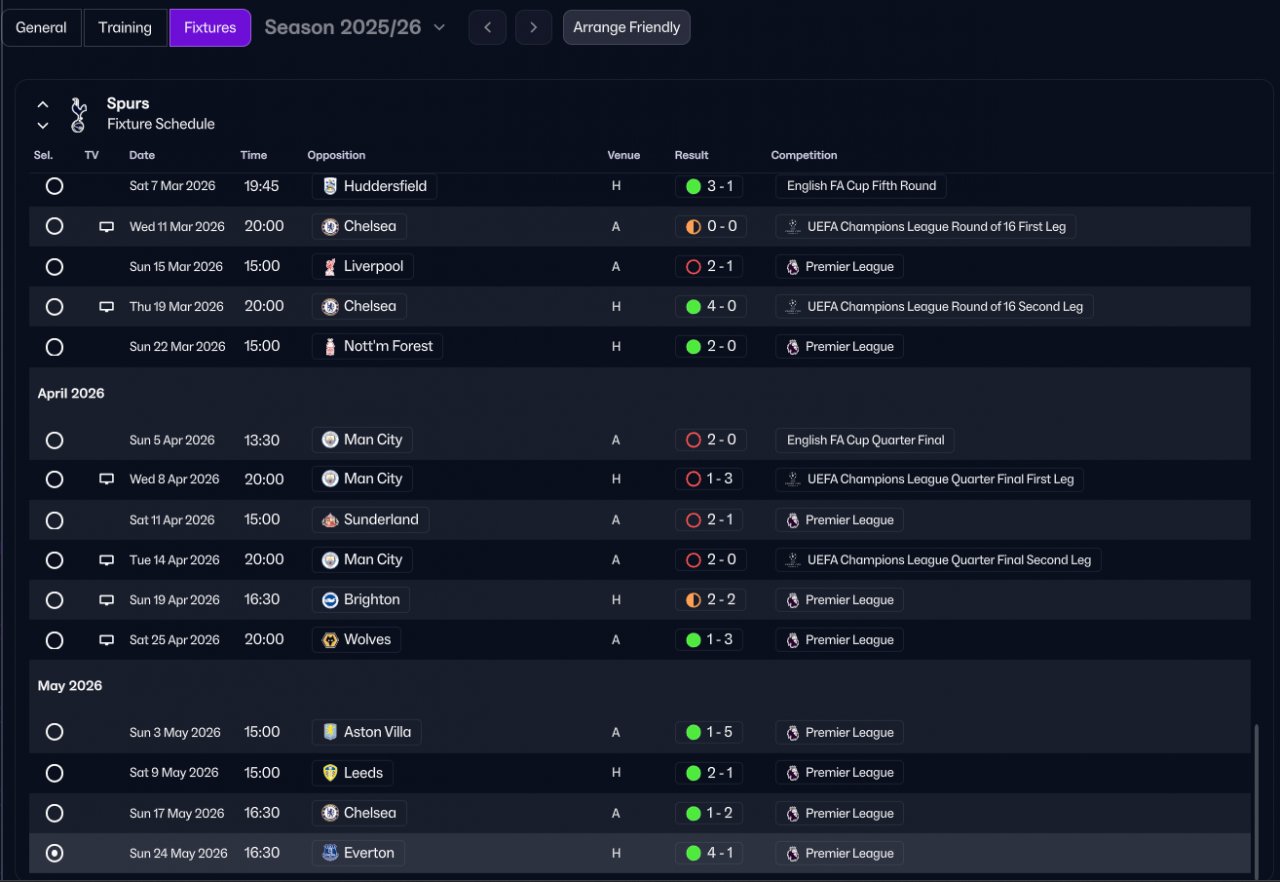Click TV icon for Tue 14 Apr Man City match
1280x882 pixels.
click(x=106, y=560)
